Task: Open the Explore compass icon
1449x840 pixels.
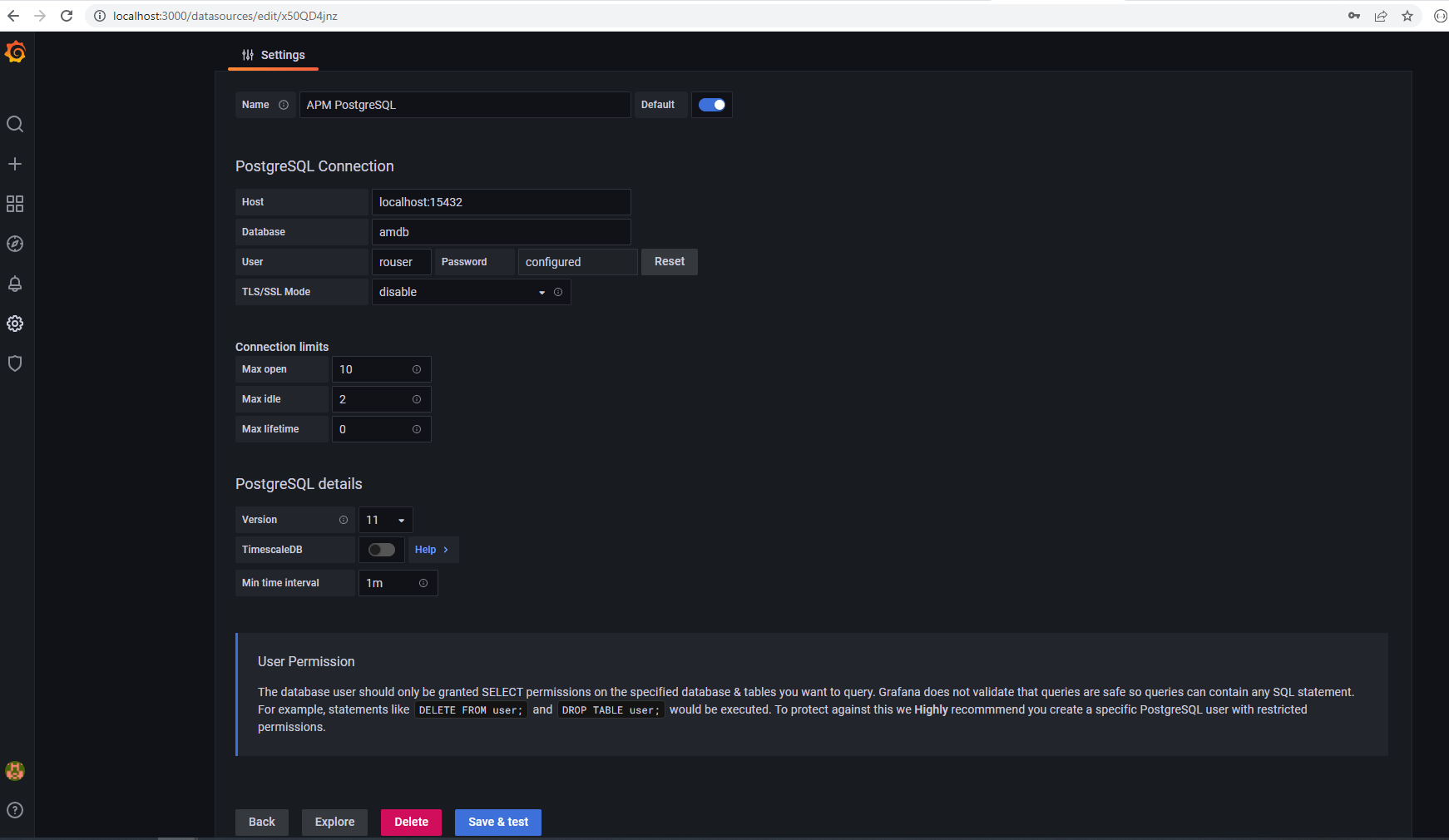Action: (15, 244)
